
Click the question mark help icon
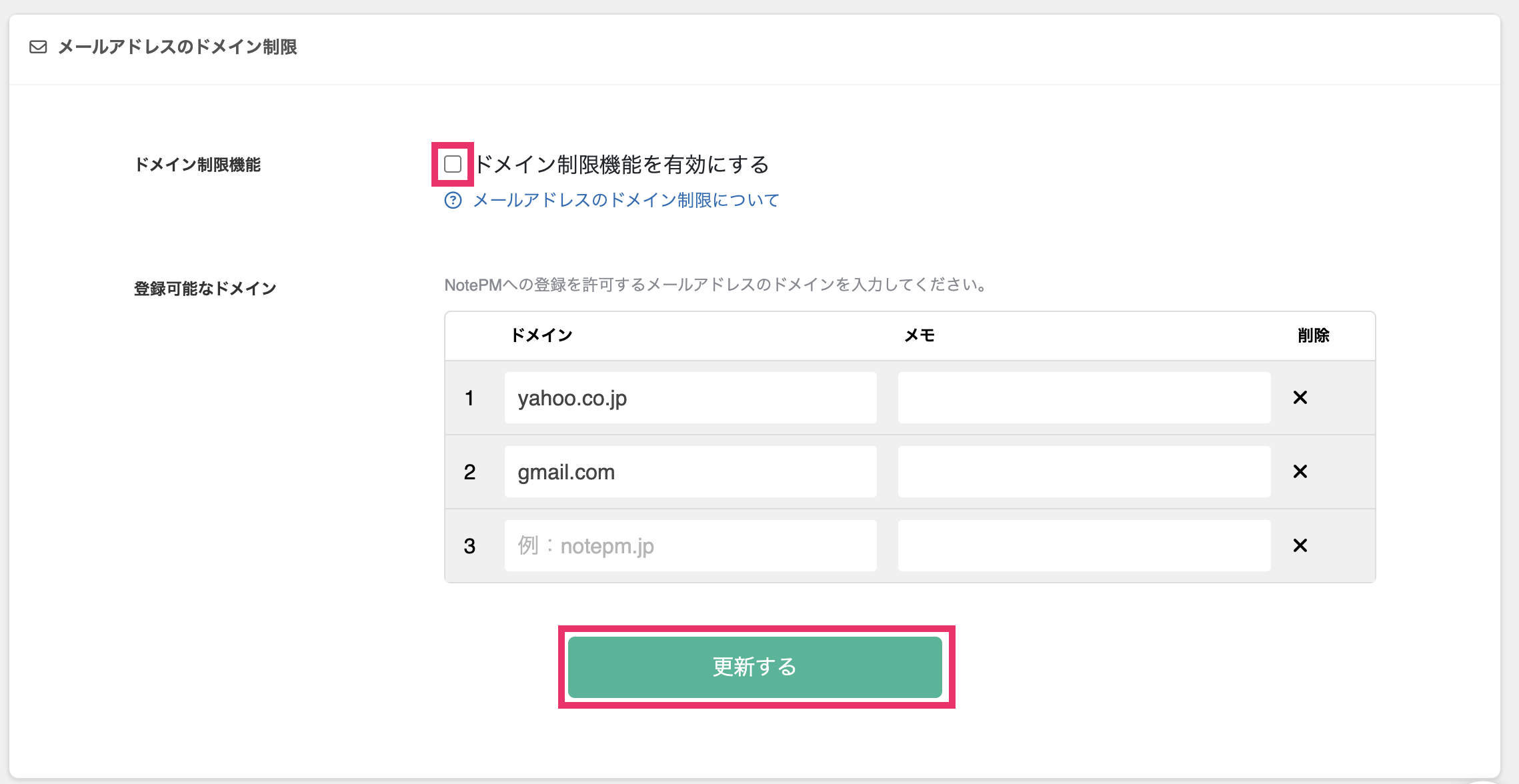[453, 200]
